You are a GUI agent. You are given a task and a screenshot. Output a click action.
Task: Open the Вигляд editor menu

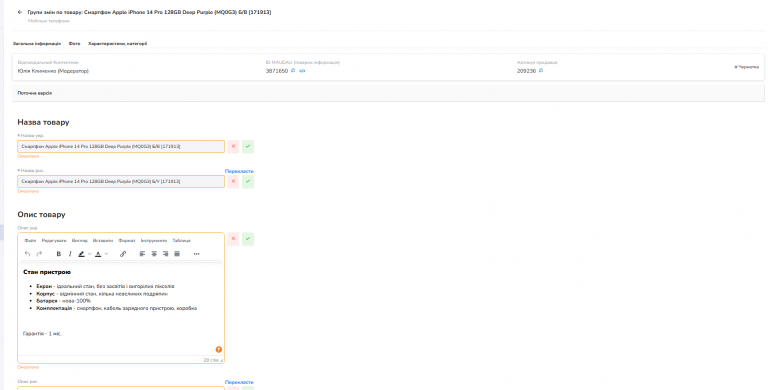[x=79, y=241]
